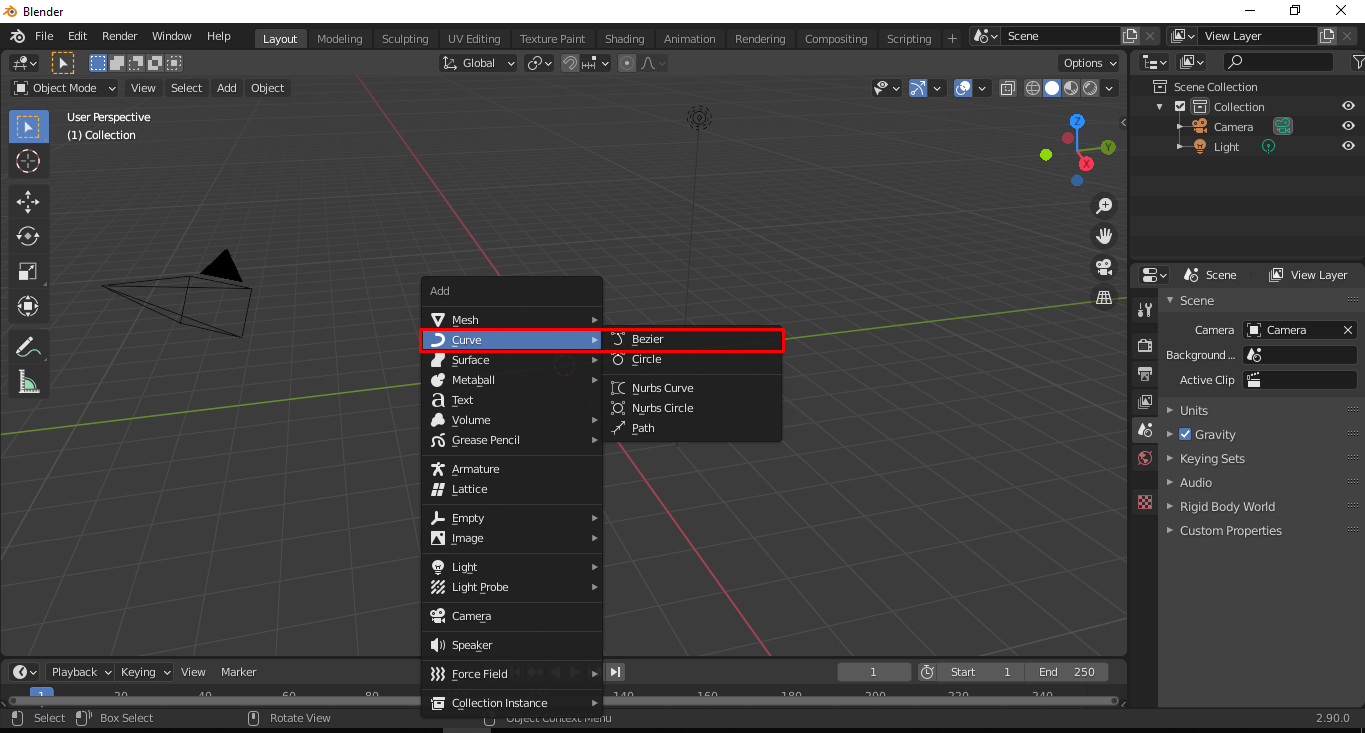Screen dimensions: 1365x733
Task: Open the transform orientation Global dropdown
Action: click(477, 62)
